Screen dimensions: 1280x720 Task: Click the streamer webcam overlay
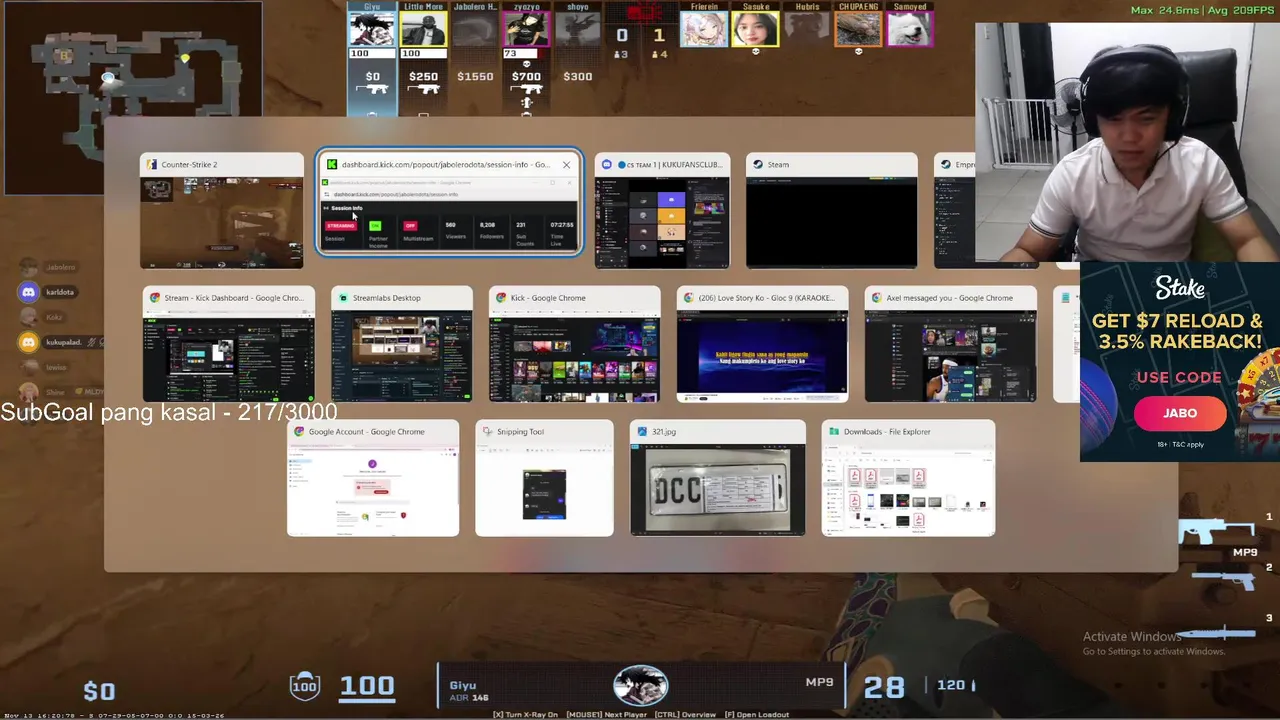click(1127, 142)
